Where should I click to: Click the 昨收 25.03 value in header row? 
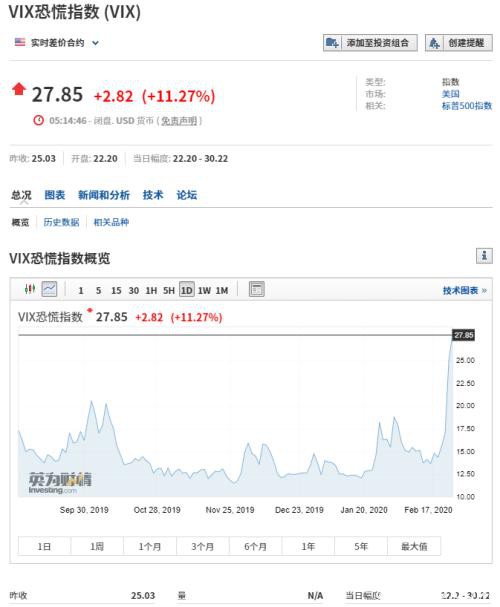pyautogui.click(x=43, y=159)
